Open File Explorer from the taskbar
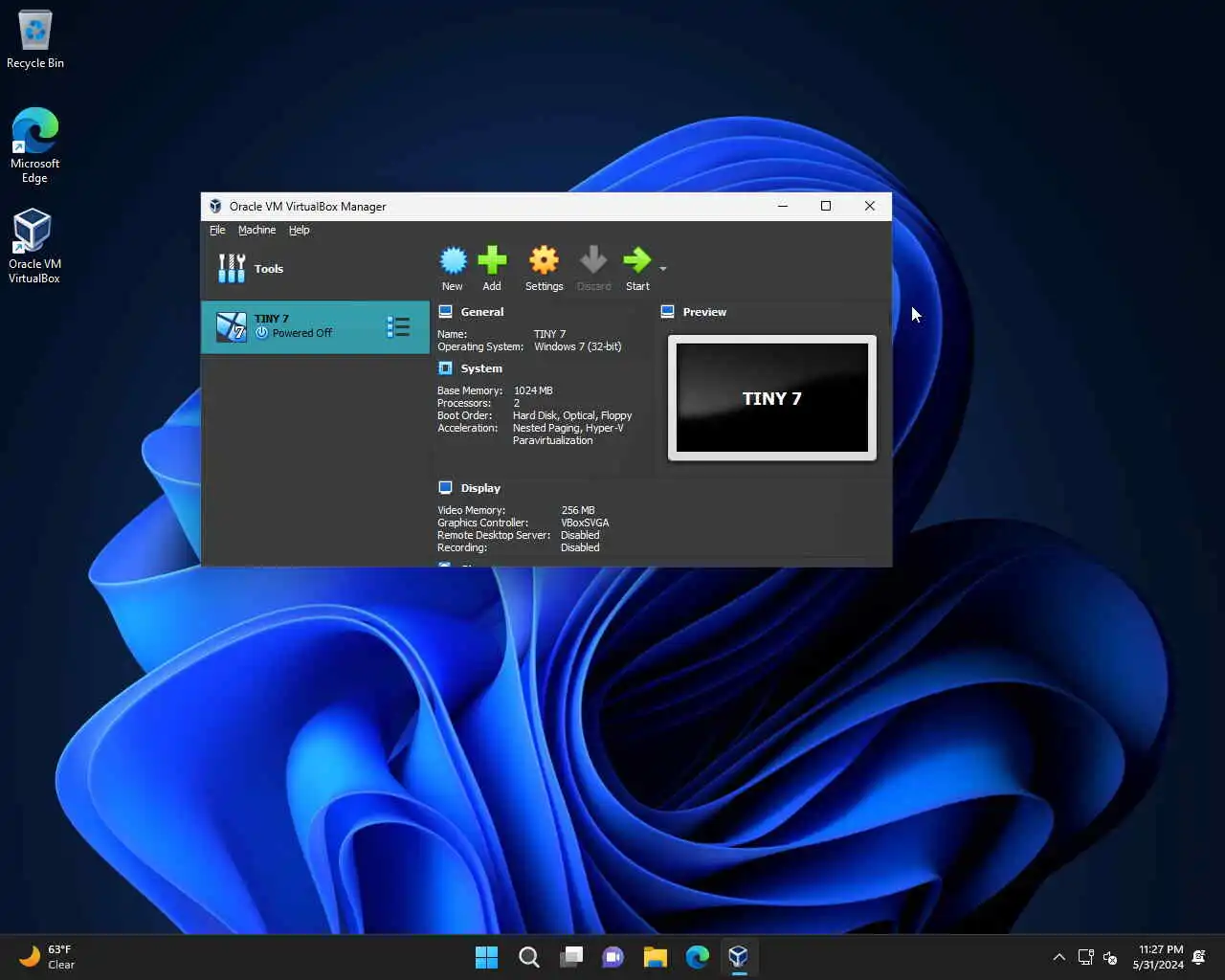The height and width of the screenshot is (980, 1225). (x=656, y=957)
